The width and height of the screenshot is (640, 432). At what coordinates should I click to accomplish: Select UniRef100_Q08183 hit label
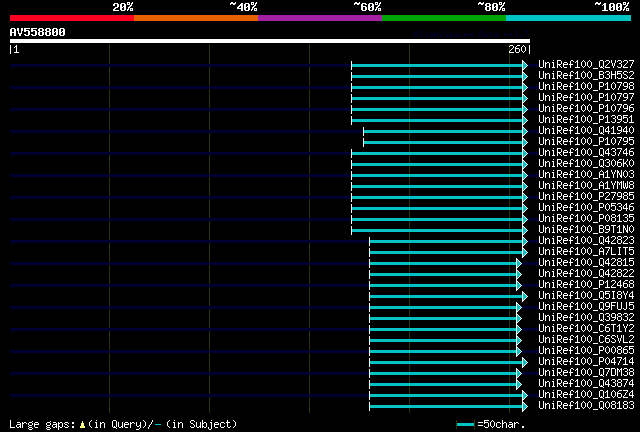[586, 406]
